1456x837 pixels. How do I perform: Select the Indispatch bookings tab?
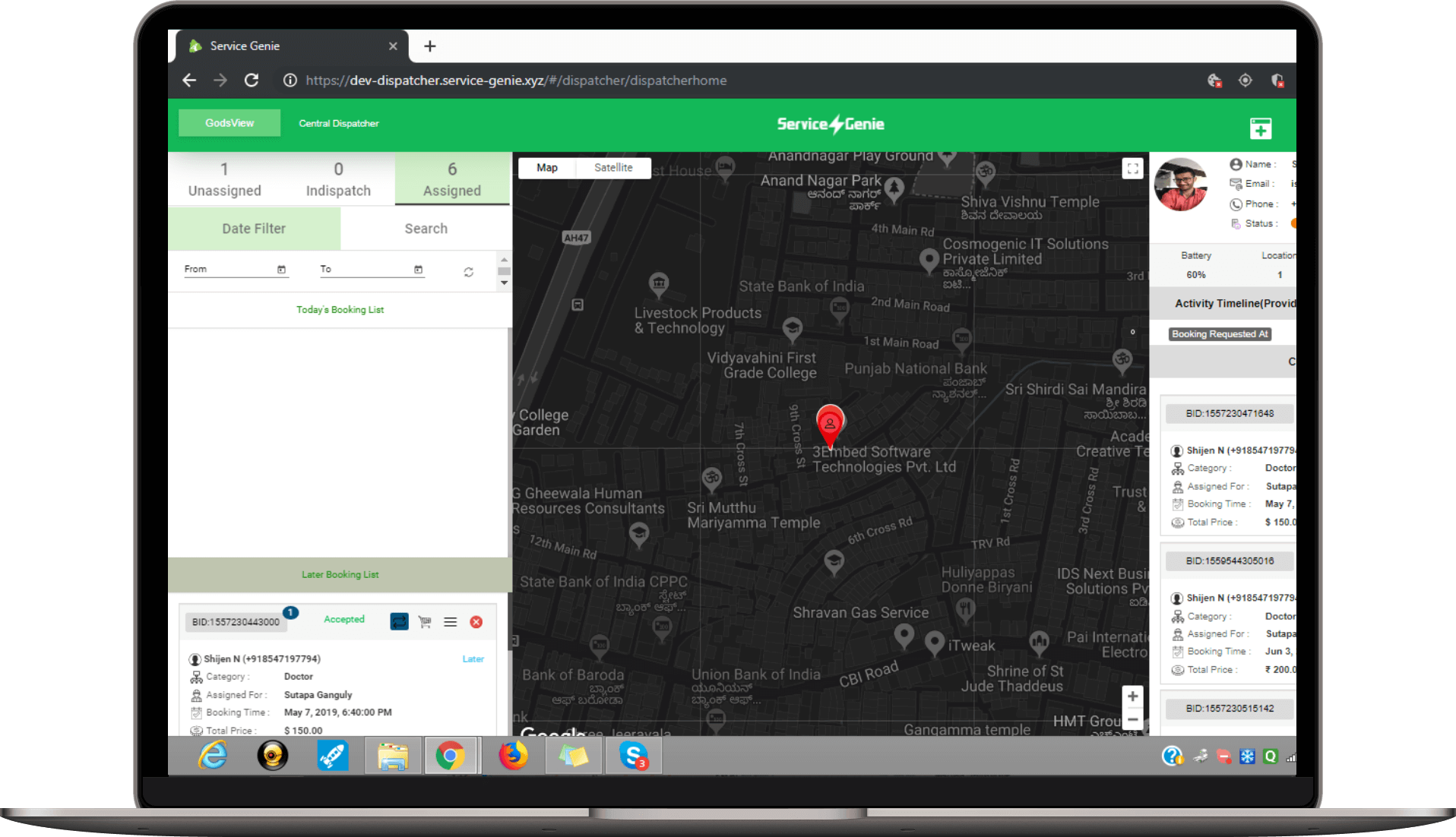coord(338,179)
